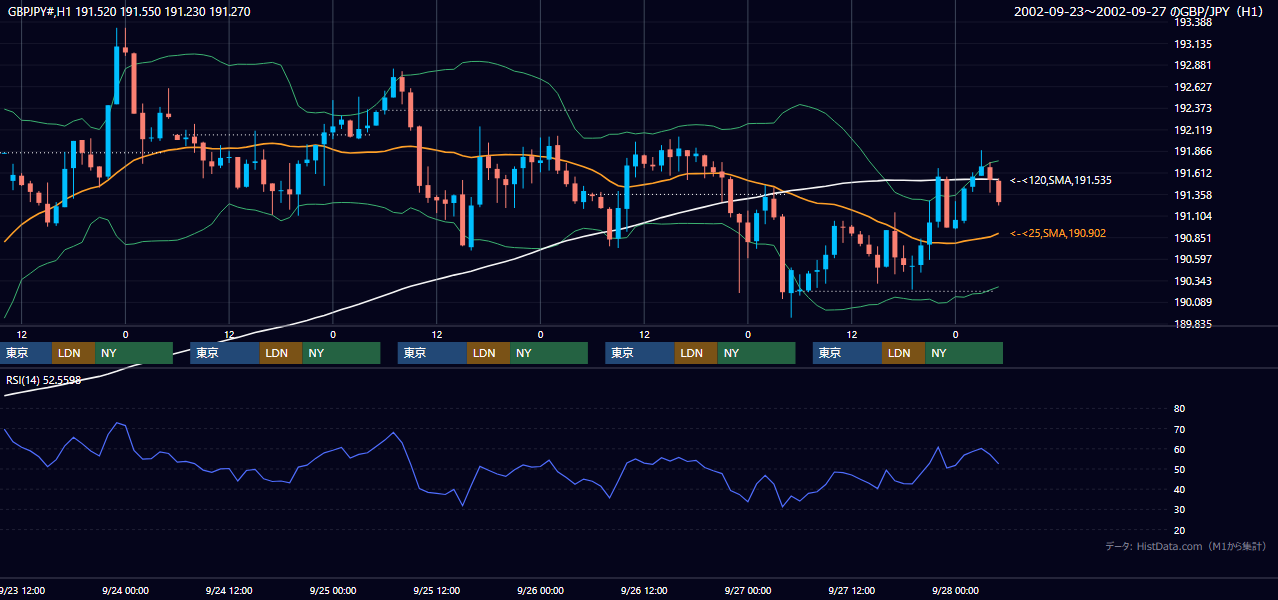Click the RSI 60 scale value
1278x600 pixels.
[x=1179, y=449]
